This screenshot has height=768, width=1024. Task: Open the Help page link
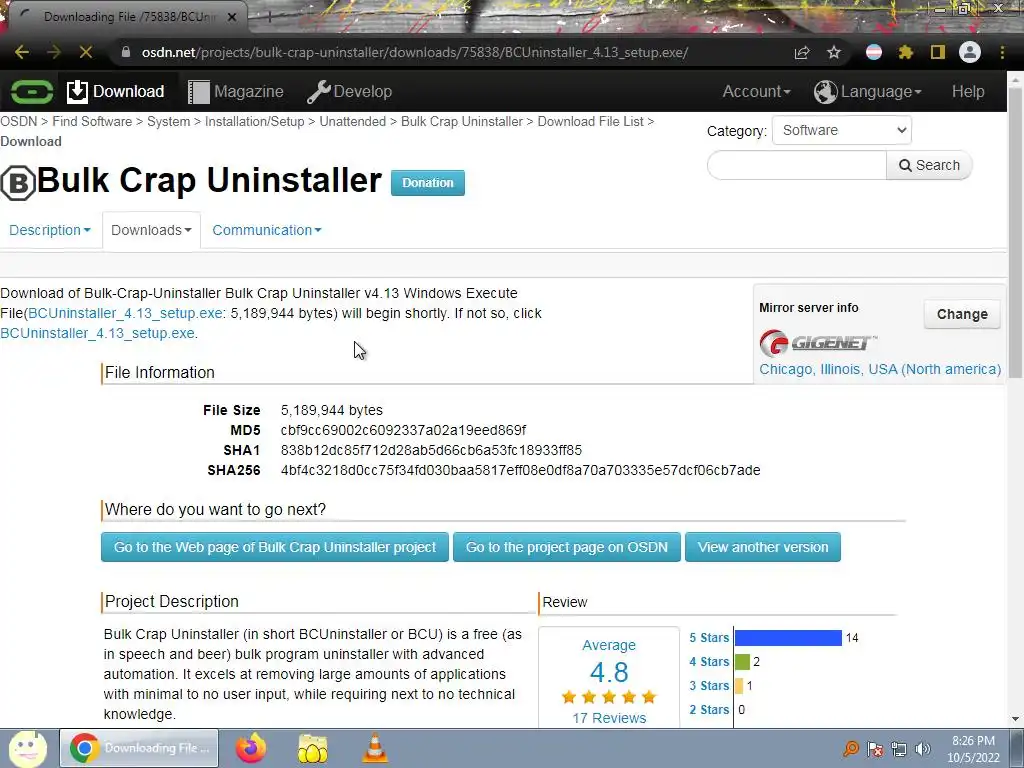(968, 91)
